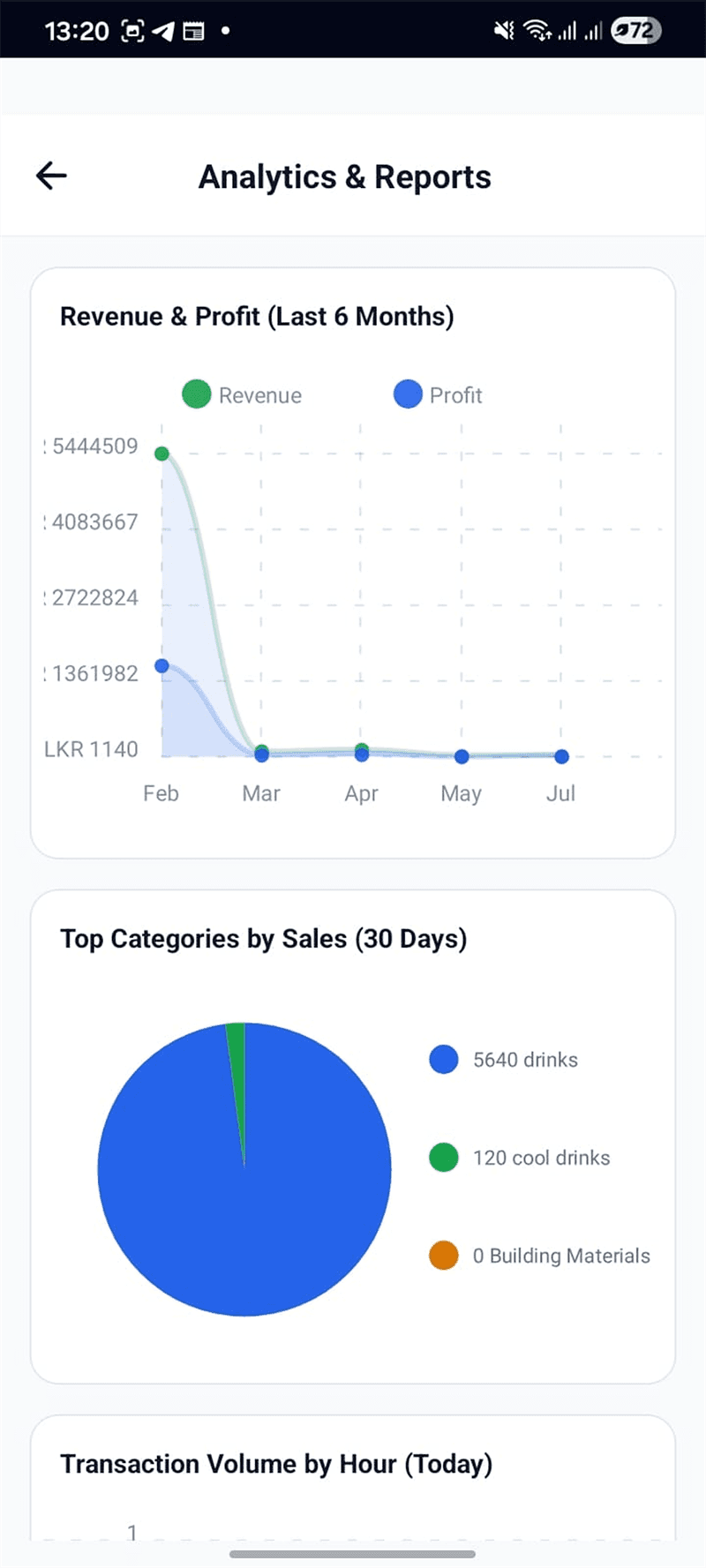
Task: Tap the Feb revenue data point
Action: coord(161,454)
